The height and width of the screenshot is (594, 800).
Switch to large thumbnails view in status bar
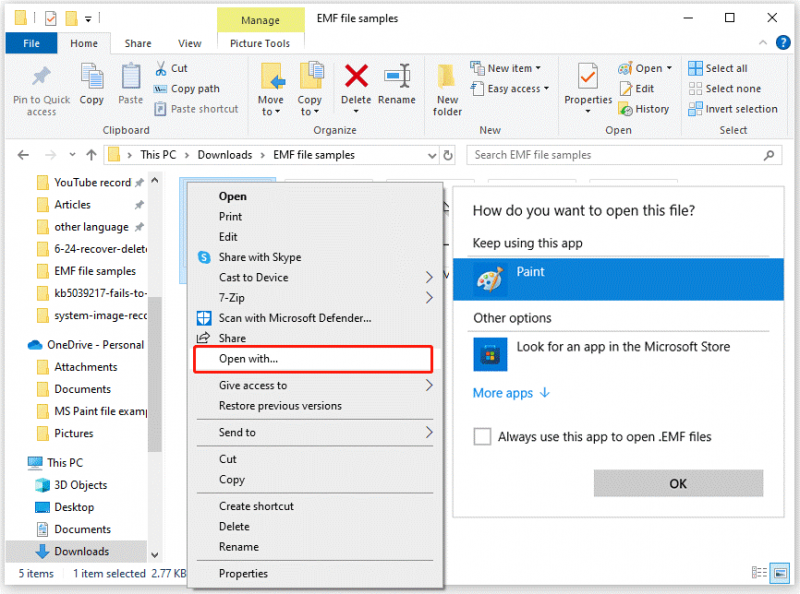click(780, 573)
